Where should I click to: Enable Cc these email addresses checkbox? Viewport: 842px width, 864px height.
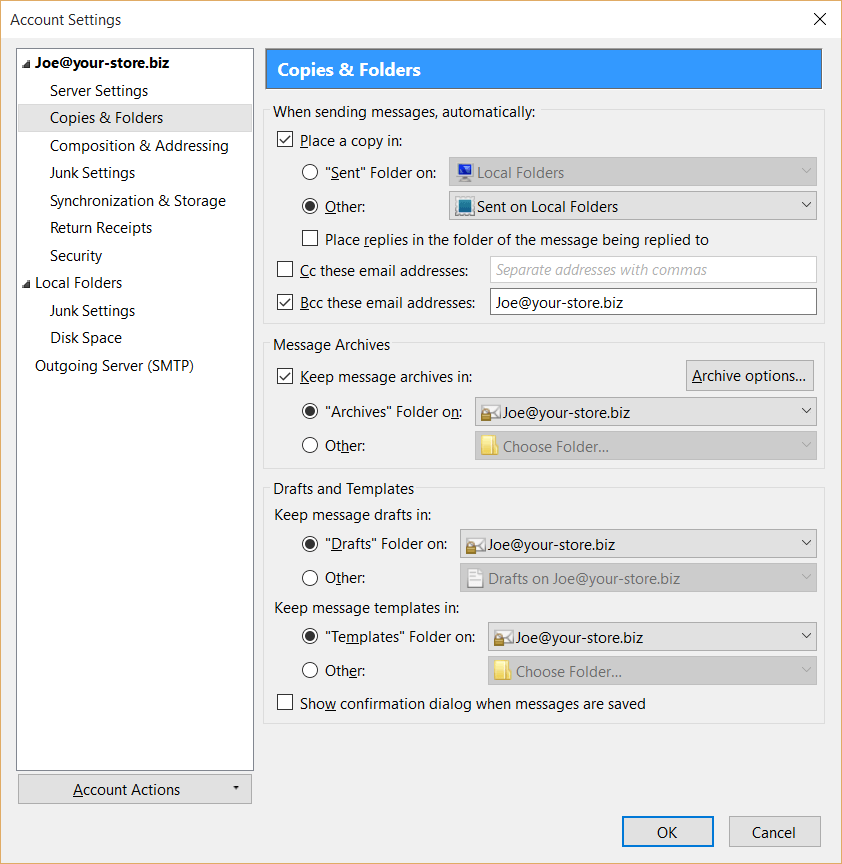tap(285, 270)
